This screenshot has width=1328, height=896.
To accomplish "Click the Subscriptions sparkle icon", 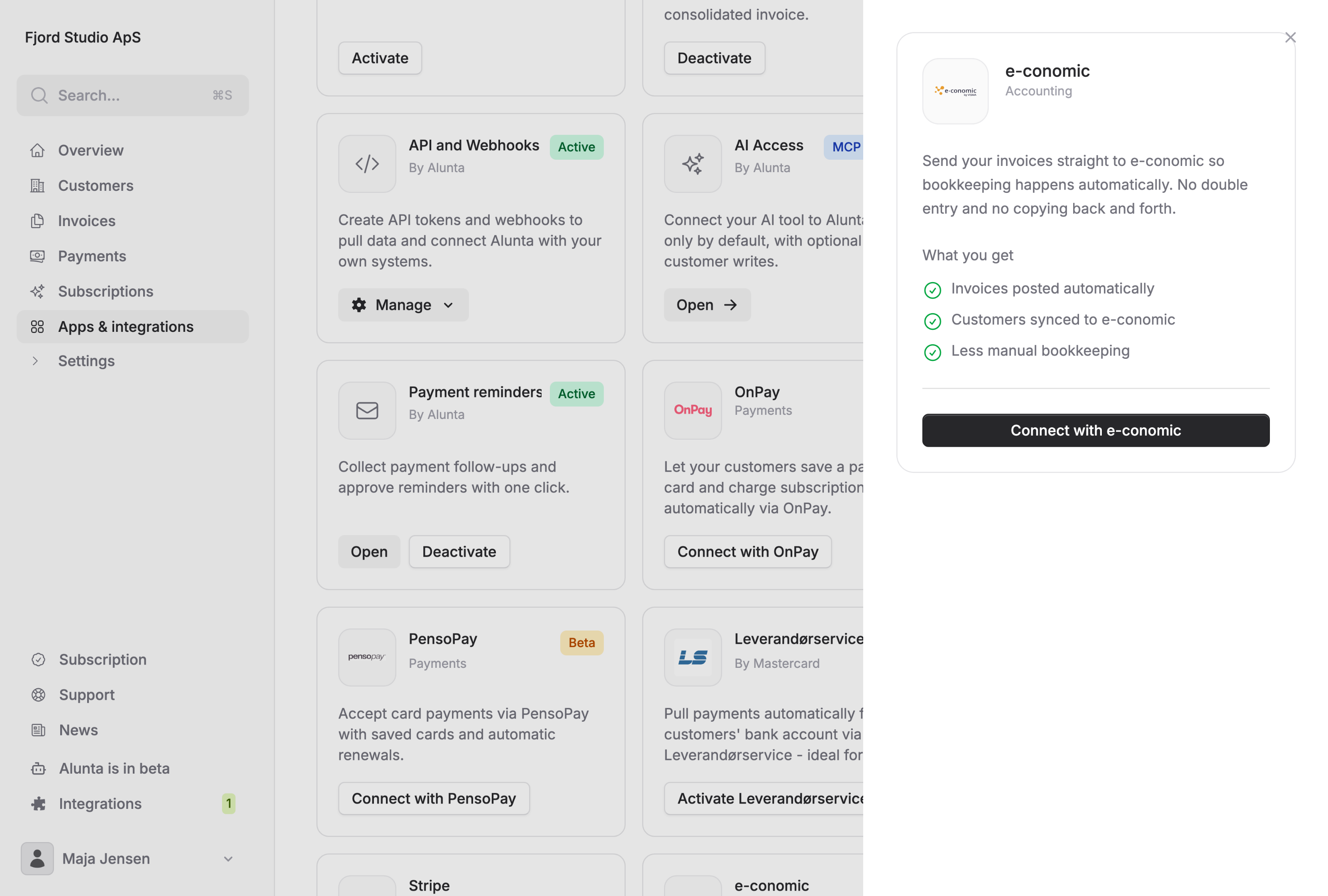I will pyautogui.click(x=38, y=291).
